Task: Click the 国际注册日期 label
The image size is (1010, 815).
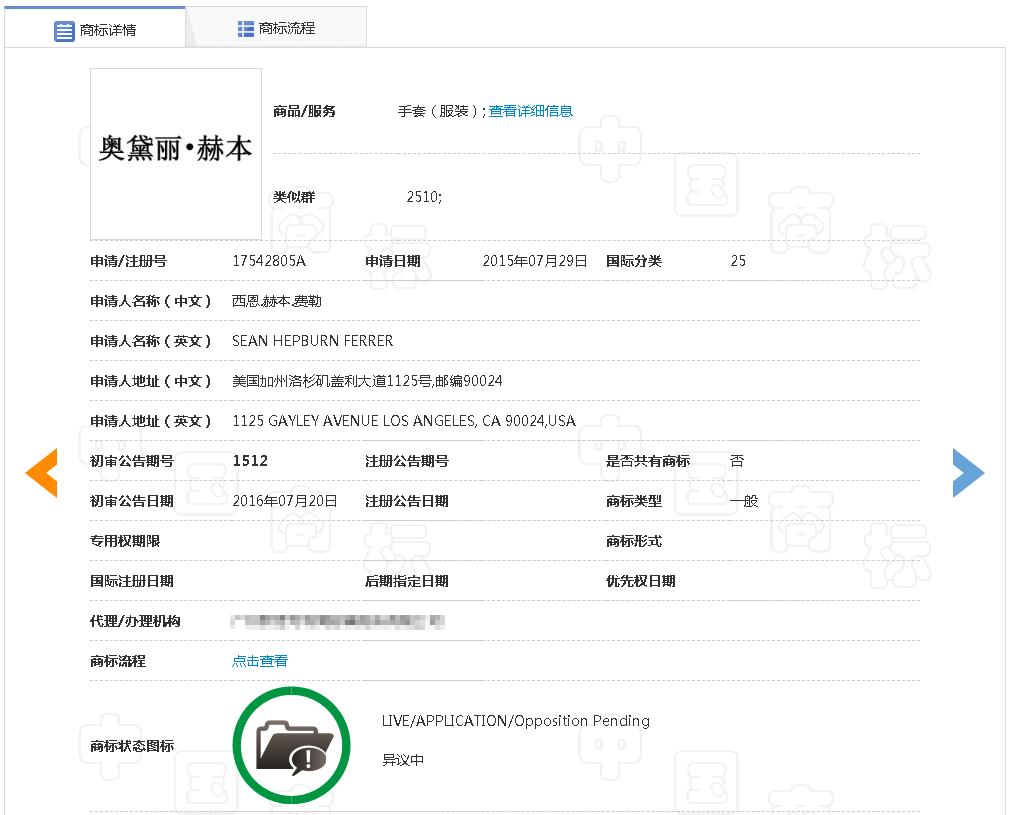Action: click(131, 580)
